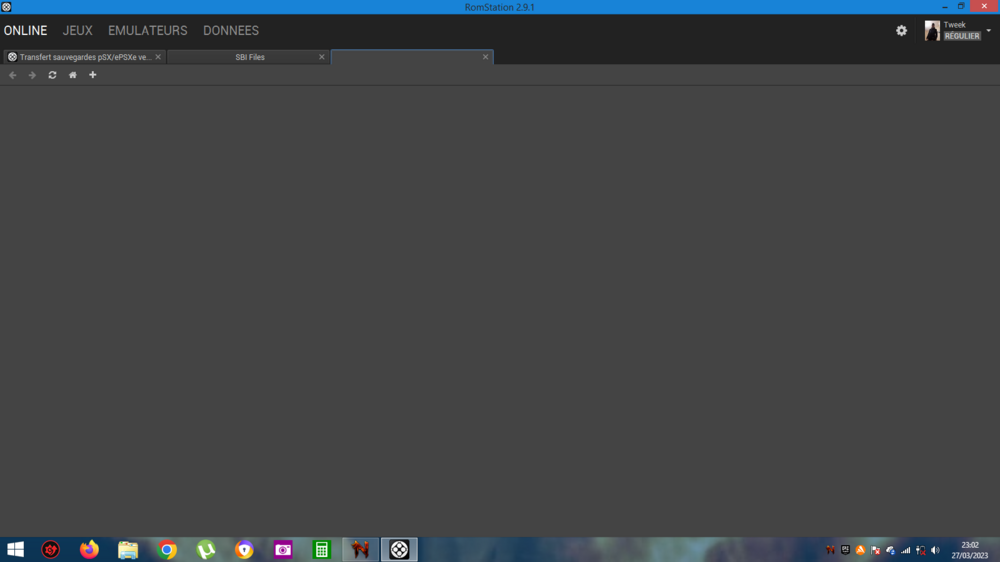Open a new tab with plus icon

pyautogui.click(x=93, y=75)
